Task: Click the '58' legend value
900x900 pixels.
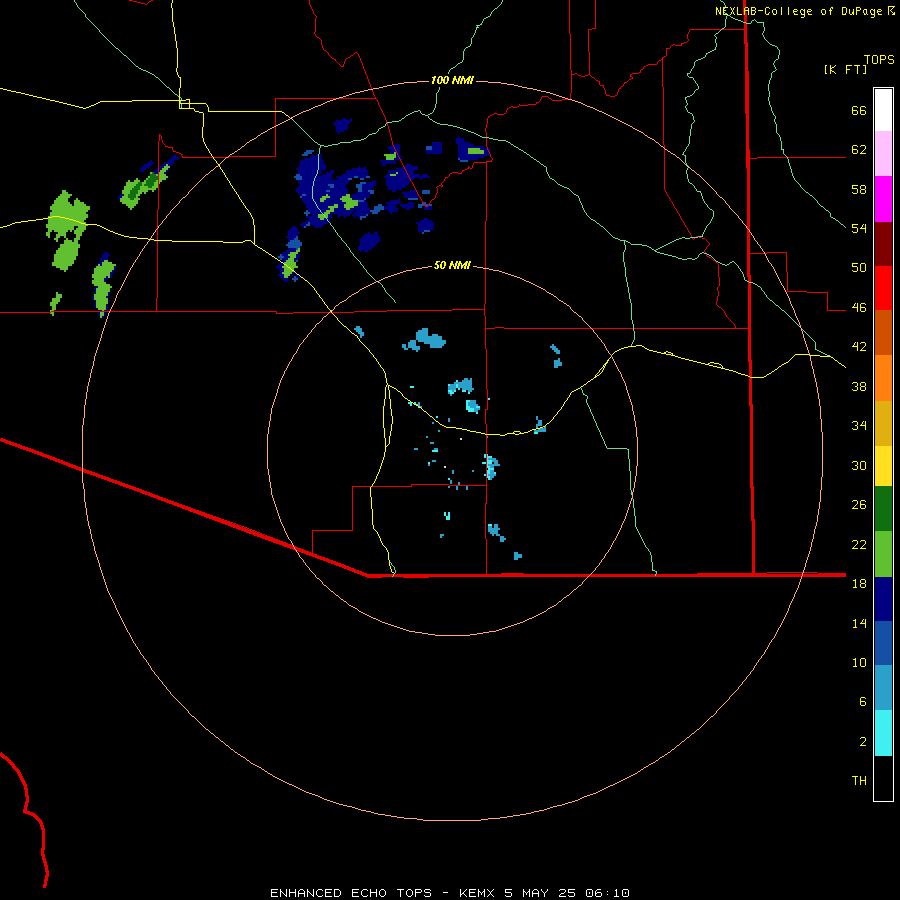Action: (x=859, y=189)
